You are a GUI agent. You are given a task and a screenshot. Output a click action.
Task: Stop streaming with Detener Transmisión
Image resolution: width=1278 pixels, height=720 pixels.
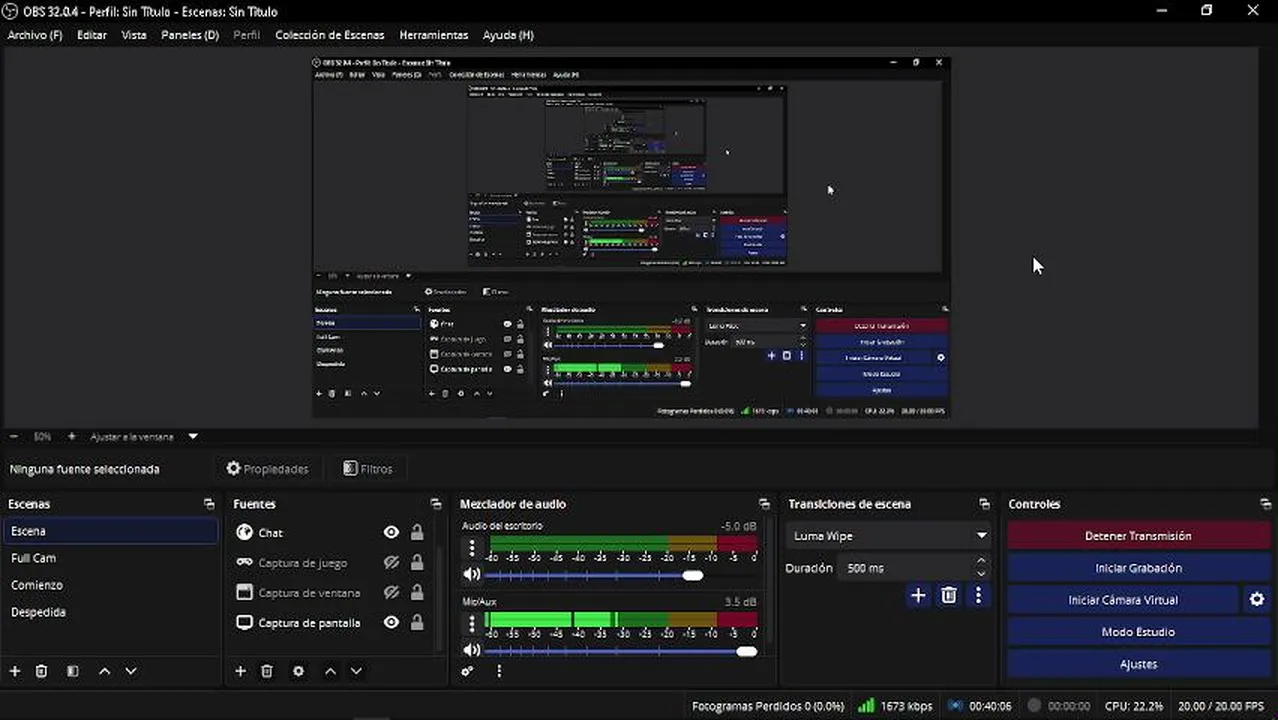tap(1138, 536)
